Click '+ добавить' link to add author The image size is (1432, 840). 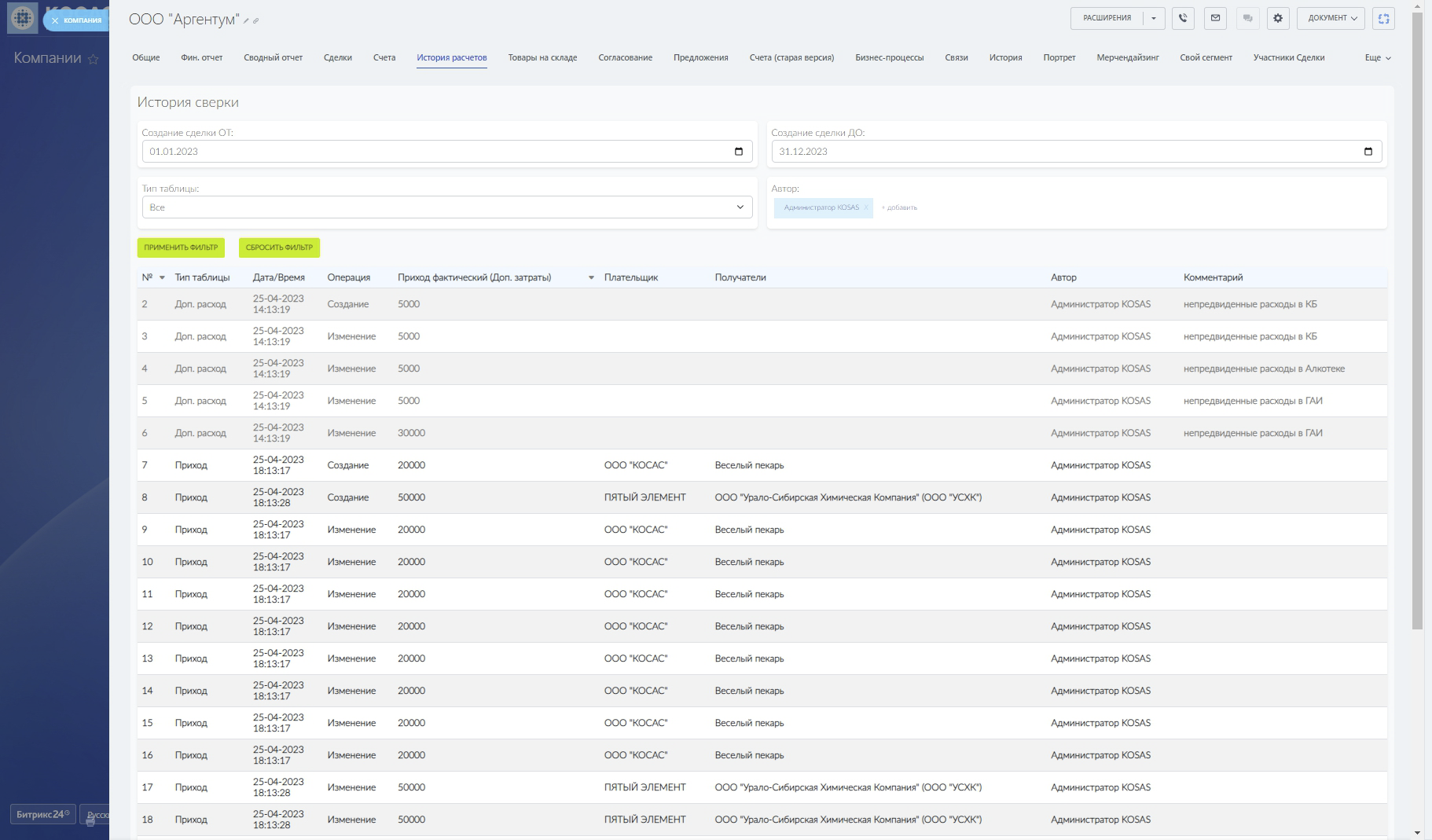(899, 207)
